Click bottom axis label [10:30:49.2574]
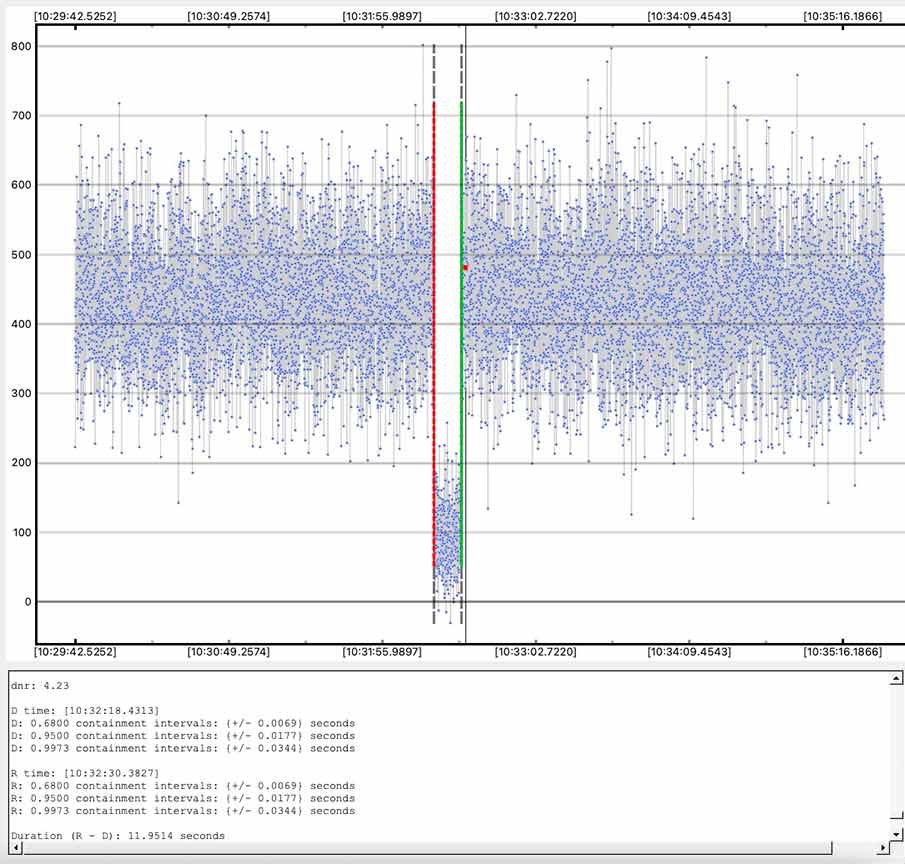Screen dimensions: 905x864 (x=229, y=652)
